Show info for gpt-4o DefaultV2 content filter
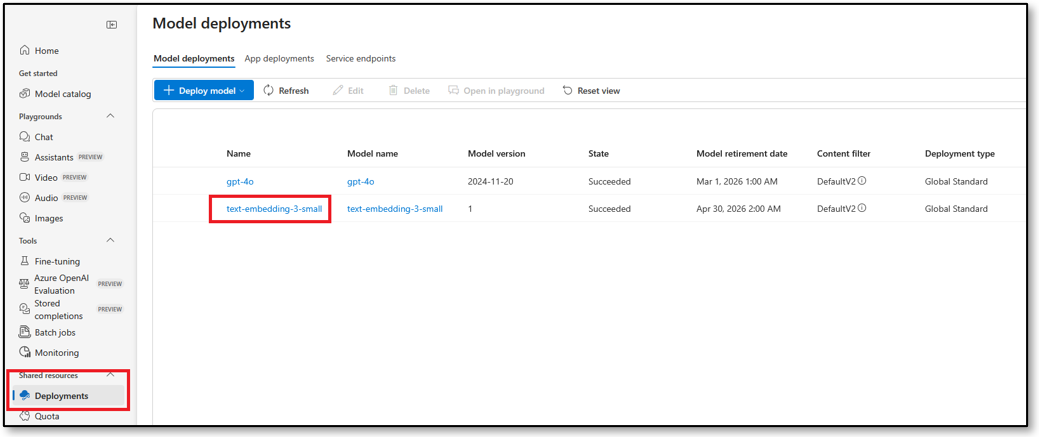1039x437 pixels. pyautogui.click(x=863, y=181)
